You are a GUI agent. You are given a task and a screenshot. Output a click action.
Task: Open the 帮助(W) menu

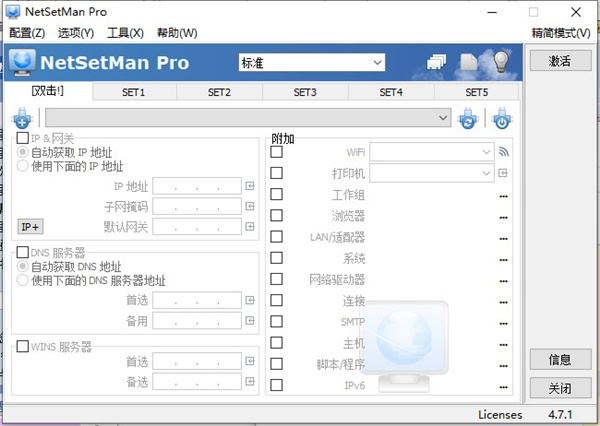pyautogui.click(x=177, y=33)
